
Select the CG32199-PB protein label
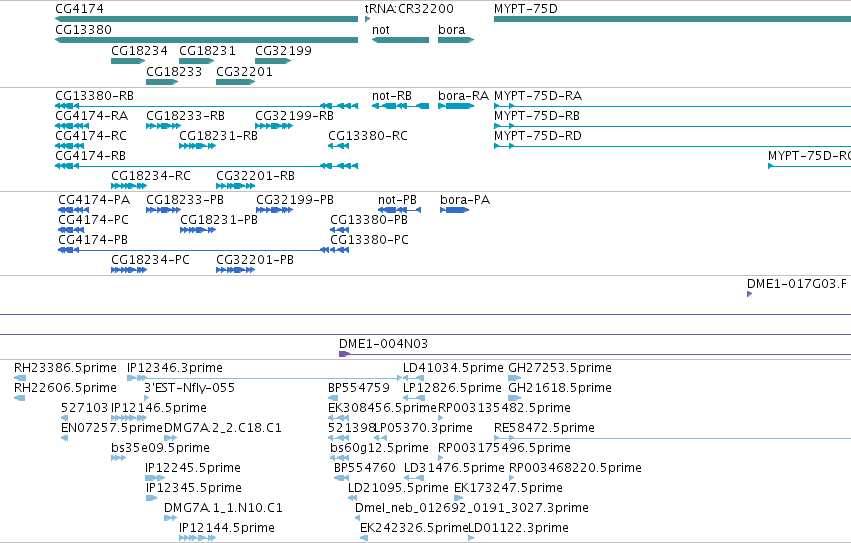coord(295,200)
